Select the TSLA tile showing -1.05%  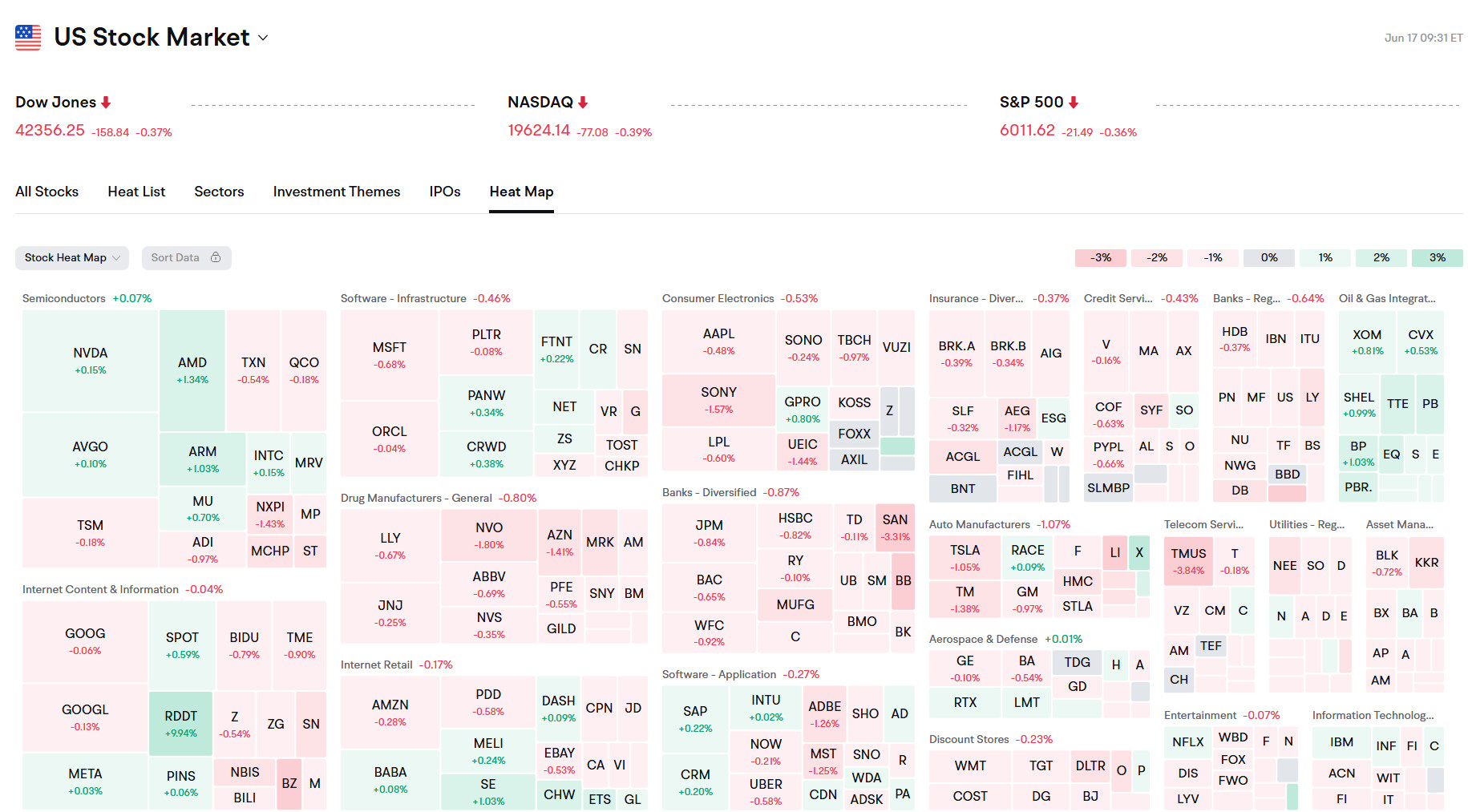click(x=965, y=558)
